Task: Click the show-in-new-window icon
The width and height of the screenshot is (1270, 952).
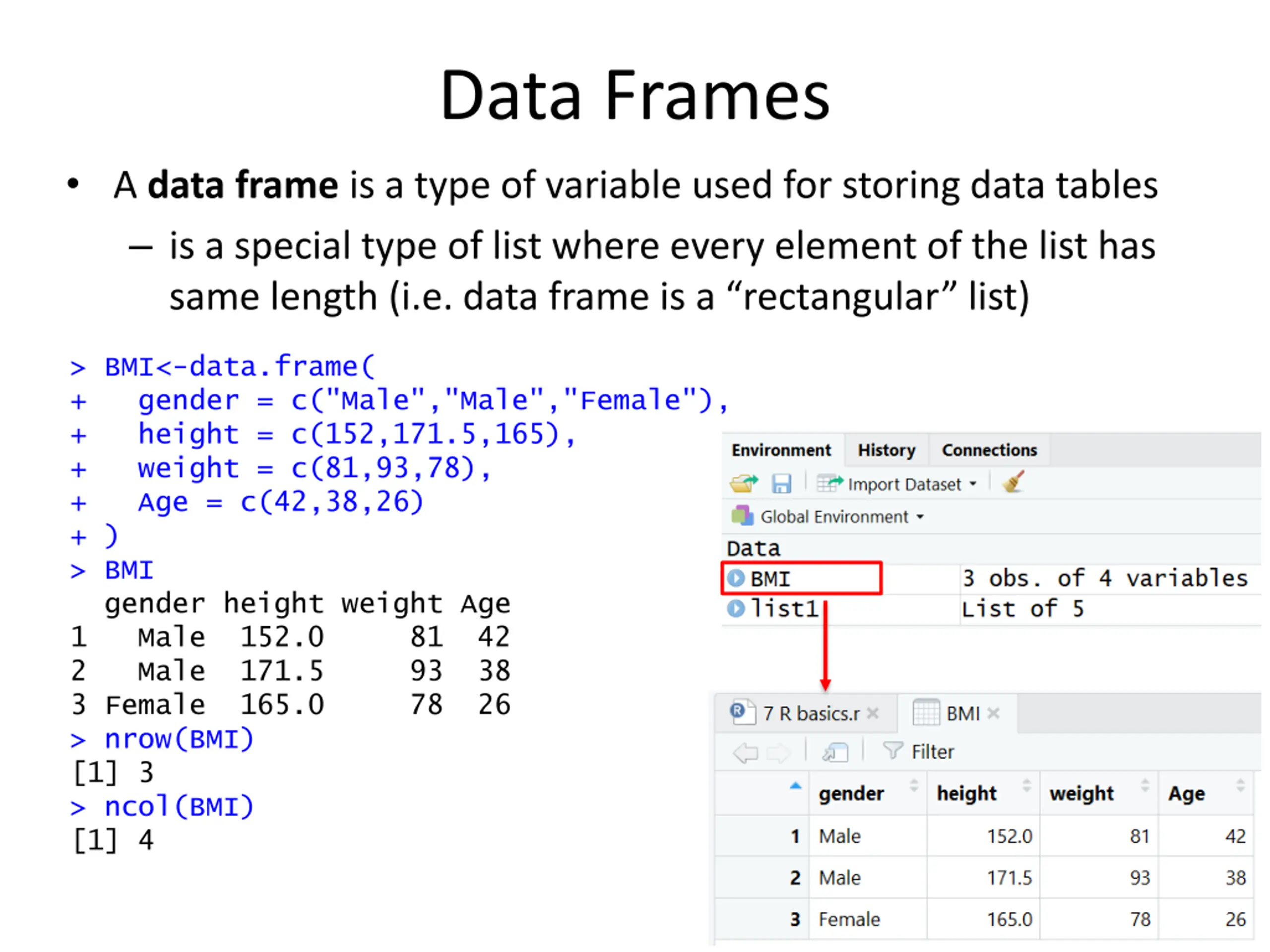Action: pos(835,752)
